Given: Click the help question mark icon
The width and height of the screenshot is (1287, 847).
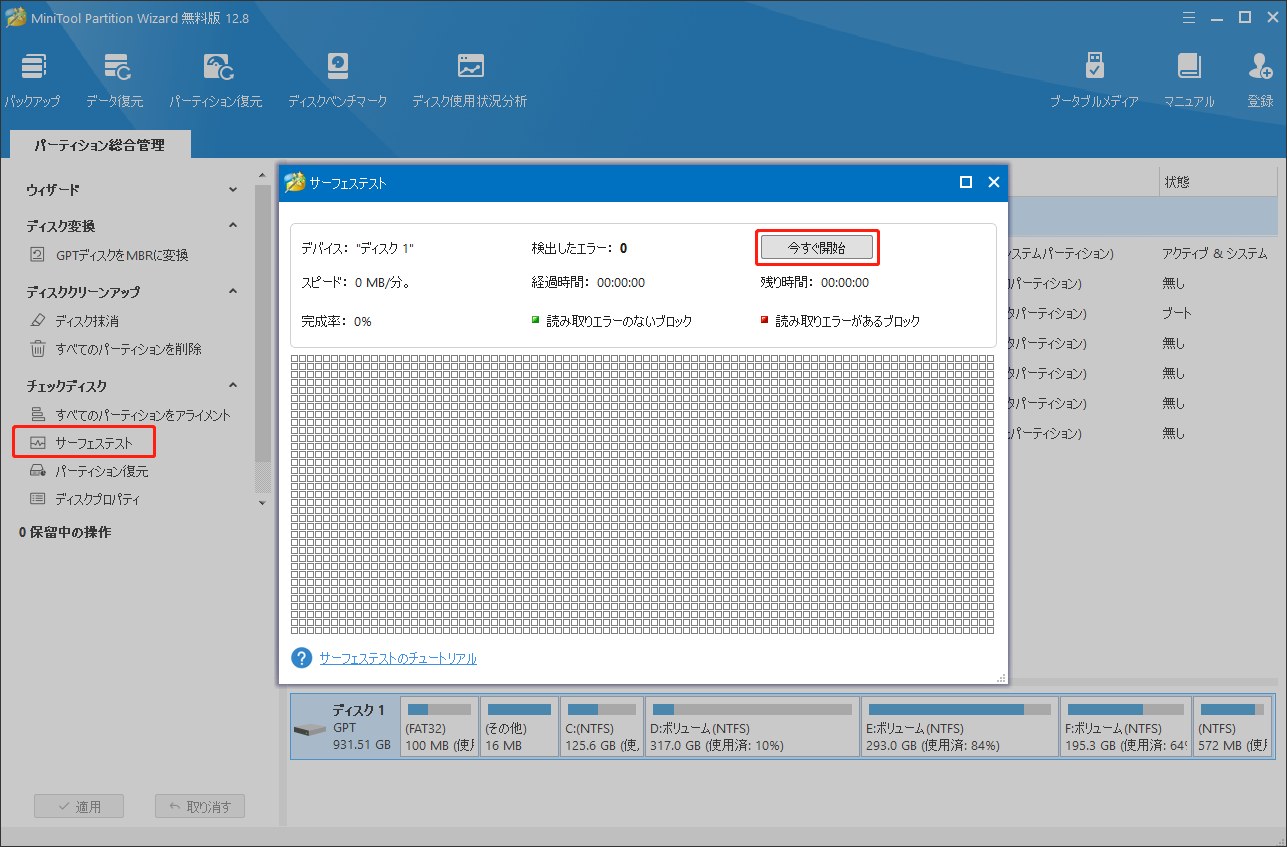Looking at the screenshot, I should pos(302,658).
